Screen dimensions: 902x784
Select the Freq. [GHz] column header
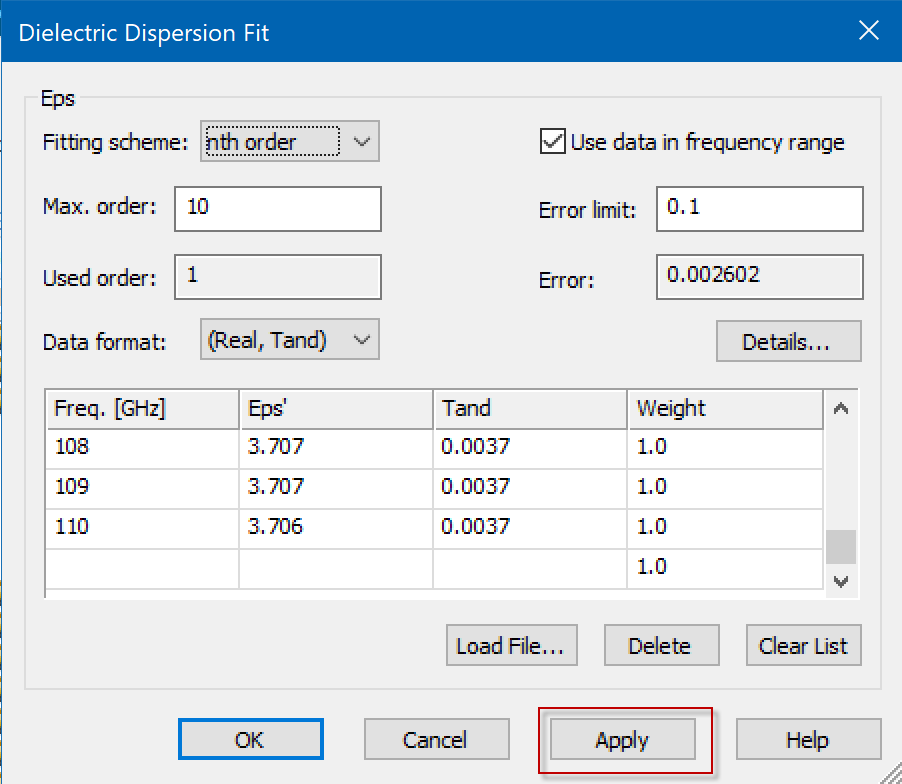click(x=142, y=408)
